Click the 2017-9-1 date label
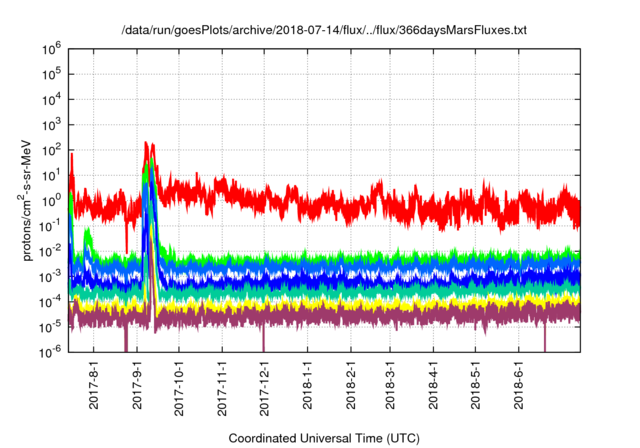 pyautogui.click(x=137, y=385)
